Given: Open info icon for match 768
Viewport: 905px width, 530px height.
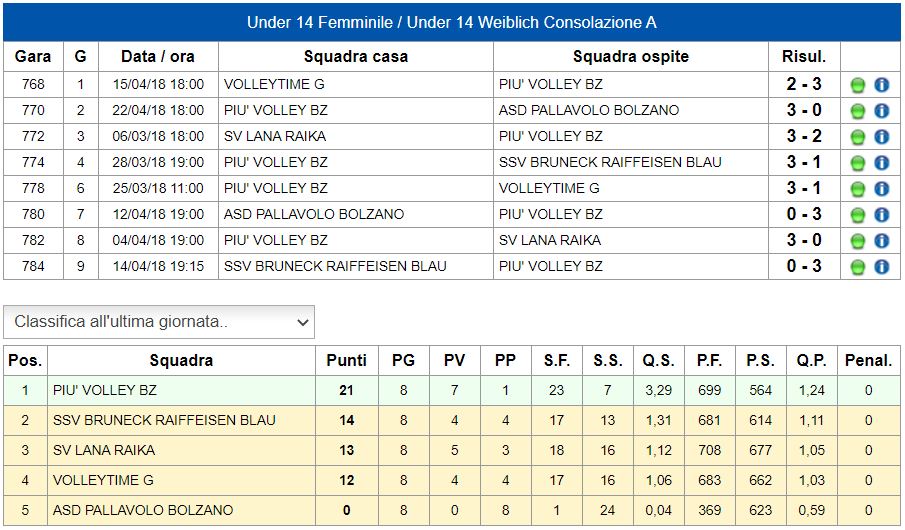Looking at the screenshot, I should point(881,85).
